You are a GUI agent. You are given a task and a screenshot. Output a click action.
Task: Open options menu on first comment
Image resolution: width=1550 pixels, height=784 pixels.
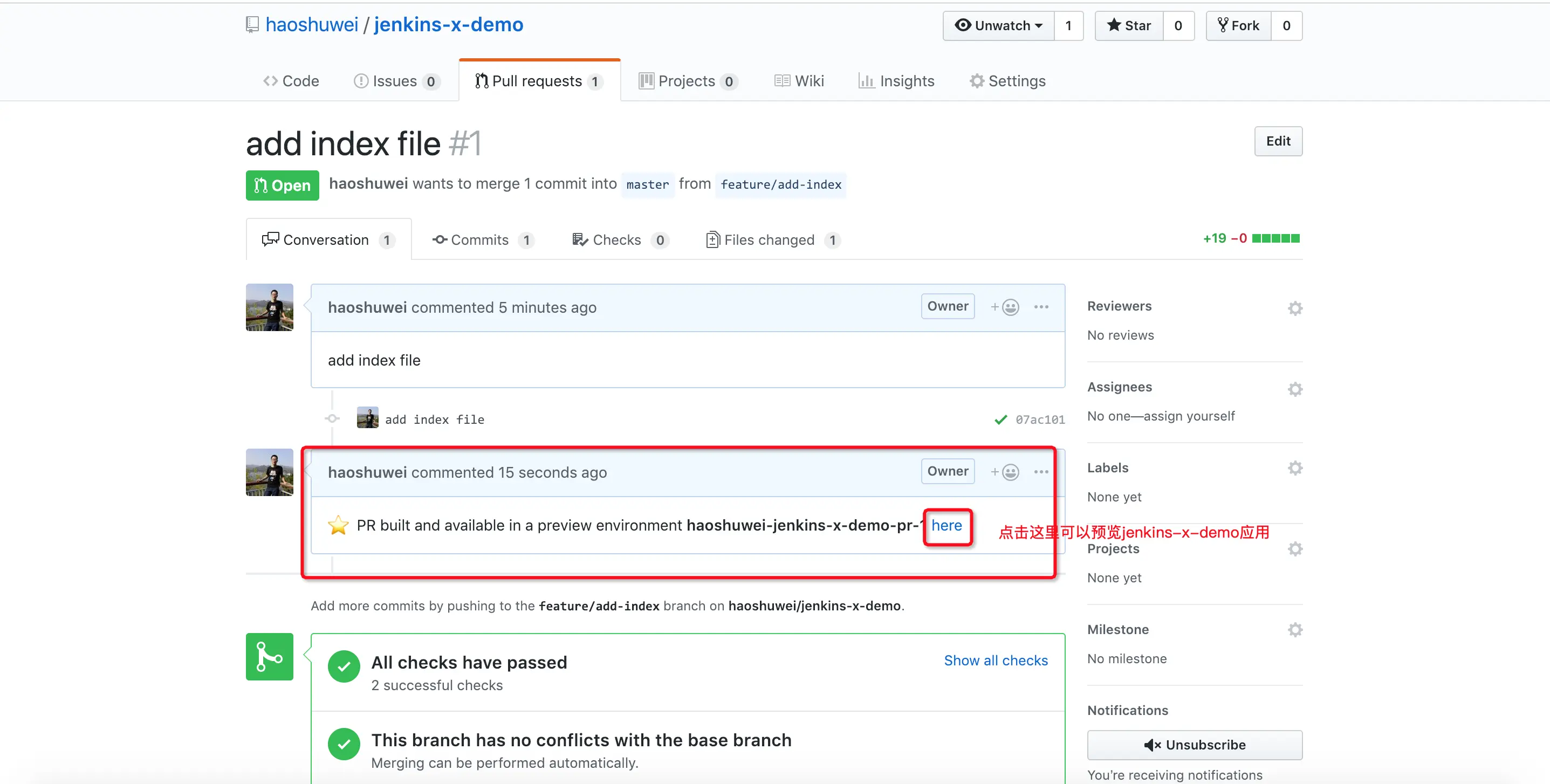[x=1041, y=307]
